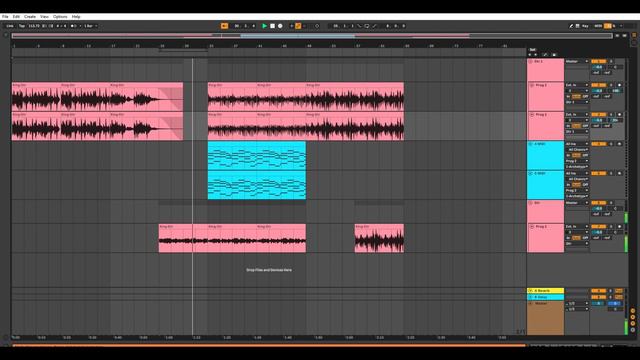Open the Create menu
This screenshot has height=360, width=640.
[30, 17]
